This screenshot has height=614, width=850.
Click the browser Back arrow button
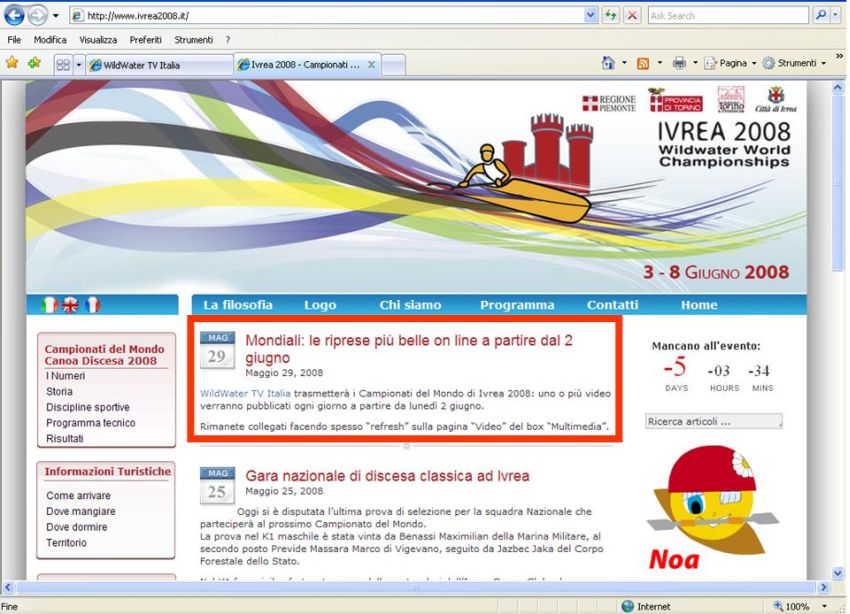tap(14, 16)
